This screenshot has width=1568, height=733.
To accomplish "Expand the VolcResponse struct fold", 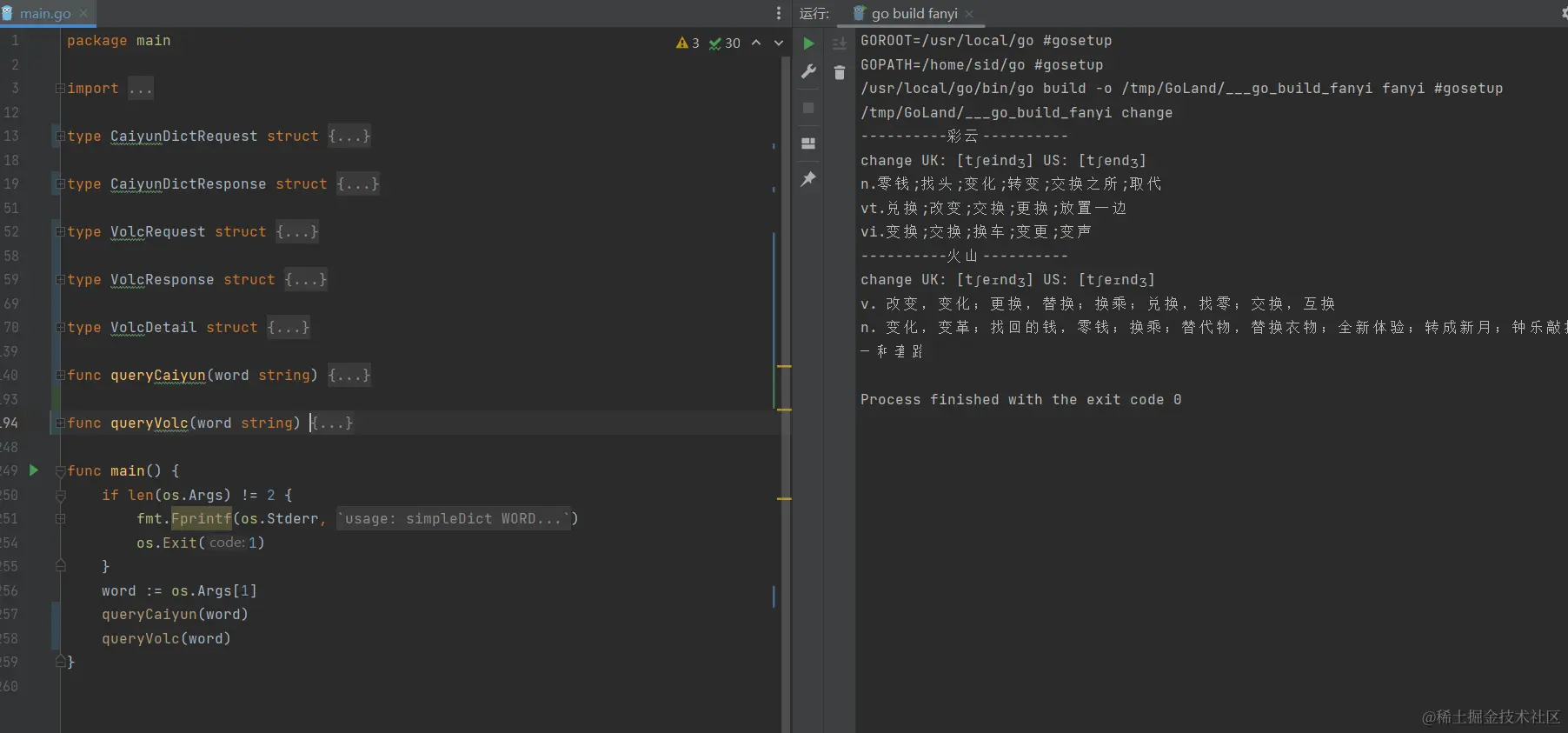I will click(x=60, y=280).
